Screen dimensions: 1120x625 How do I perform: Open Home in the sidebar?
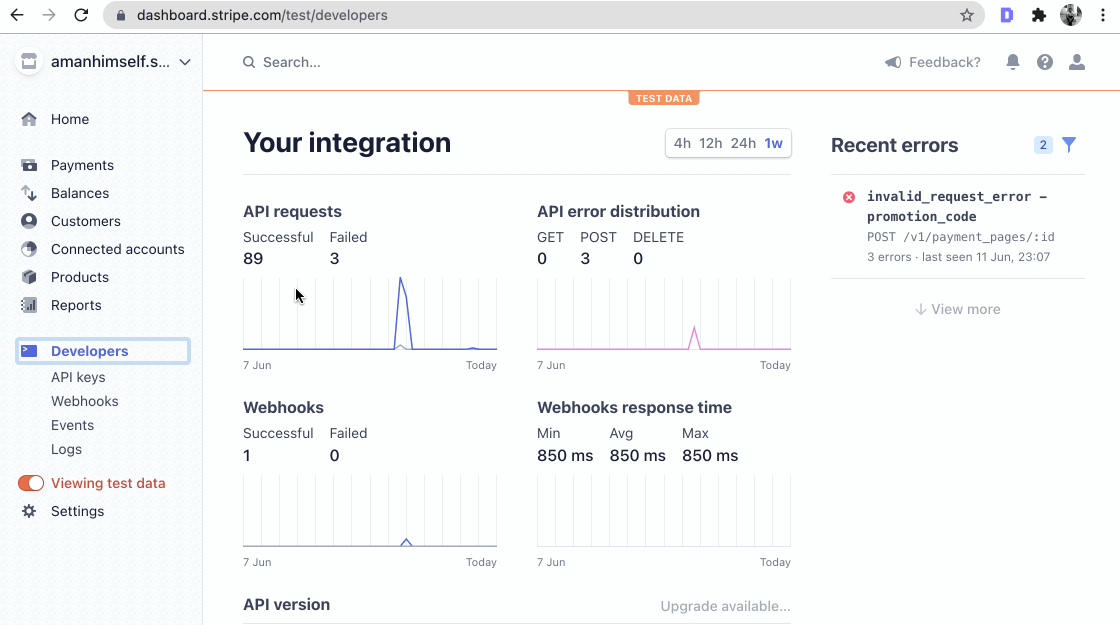tap(70, 119)
